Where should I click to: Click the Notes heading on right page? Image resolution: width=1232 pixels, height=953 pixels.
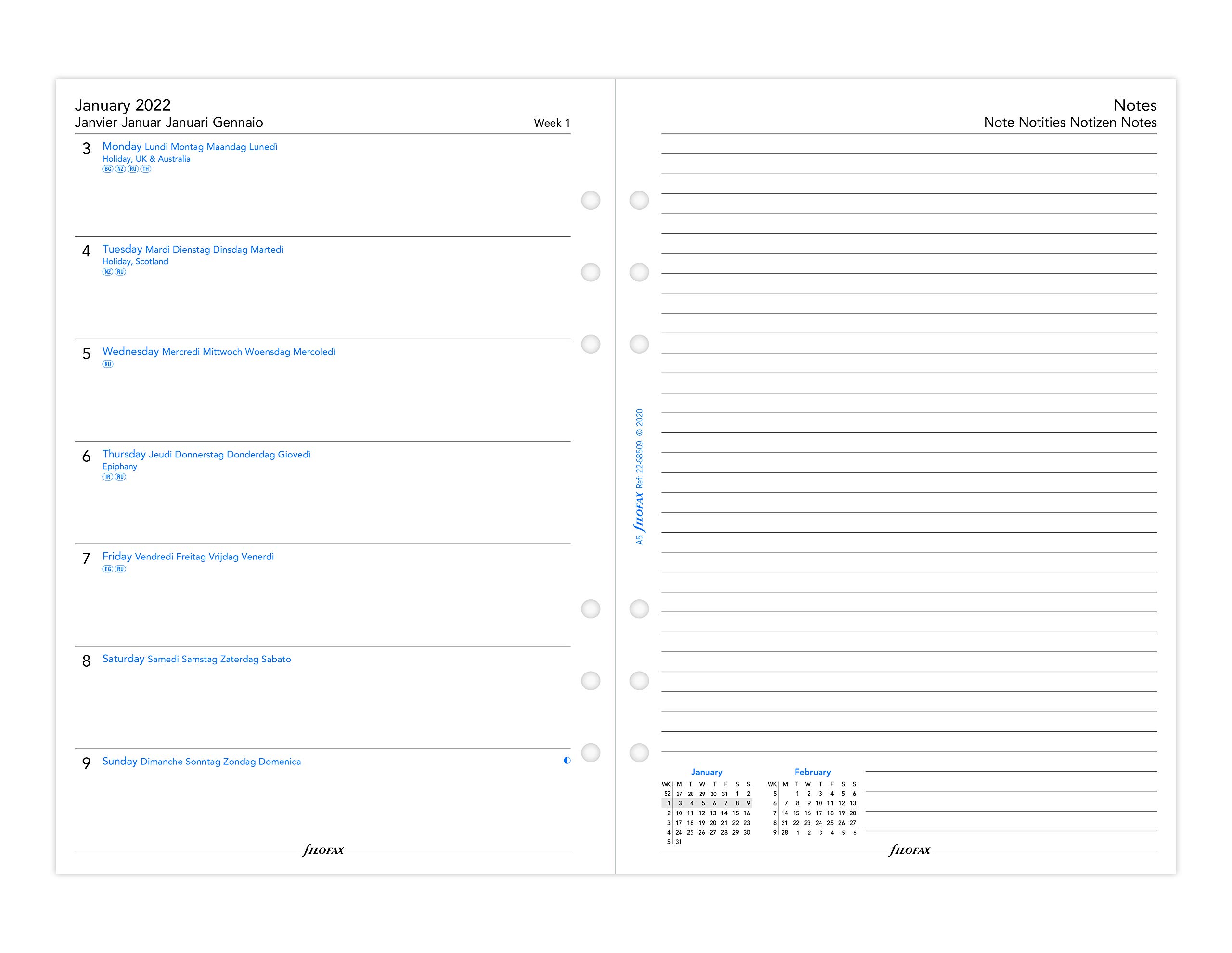click(1135, 105)
